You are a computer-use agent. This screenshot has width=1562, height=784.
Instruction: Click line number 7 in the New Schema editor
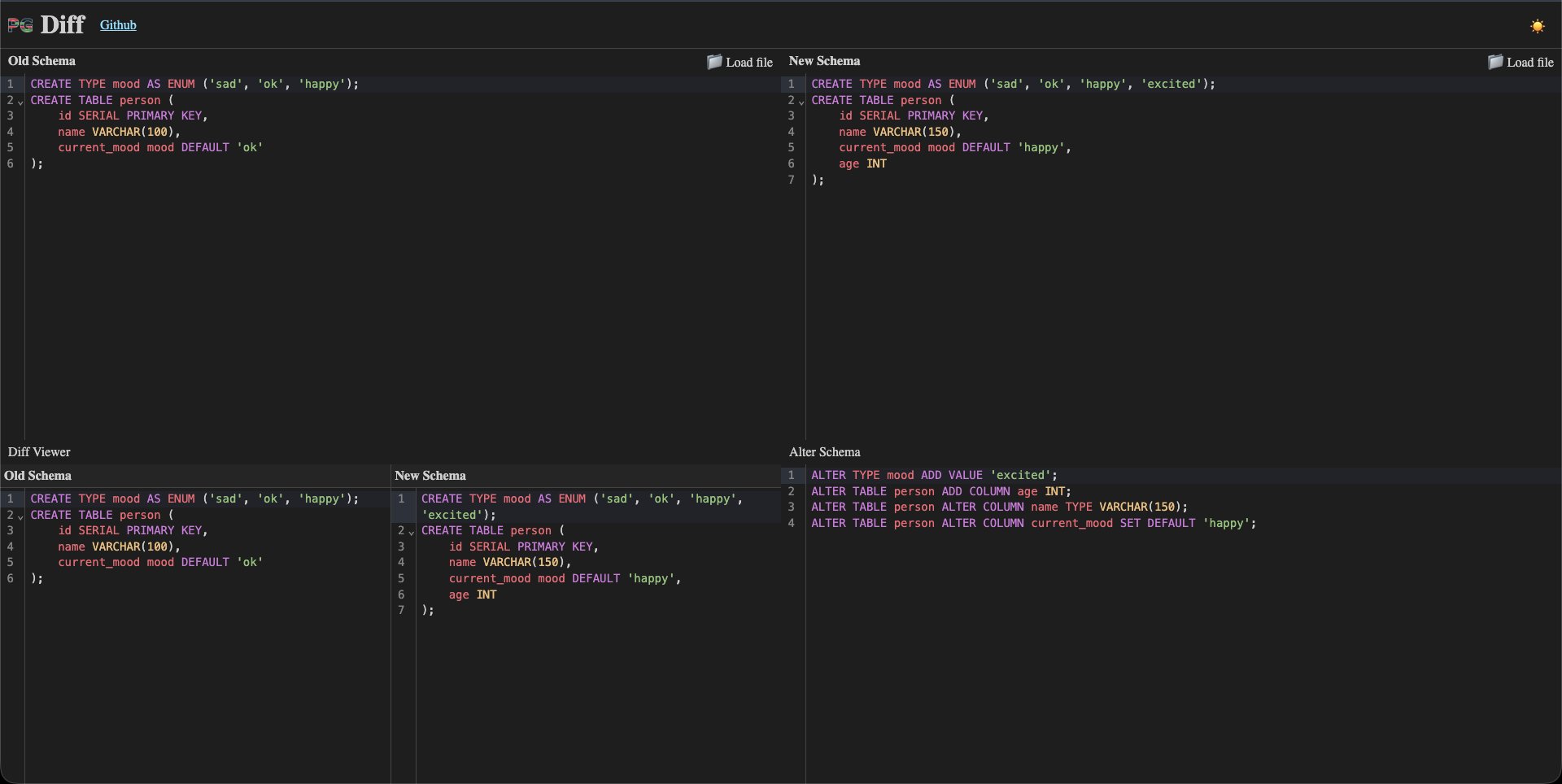[x=790, y=180]
